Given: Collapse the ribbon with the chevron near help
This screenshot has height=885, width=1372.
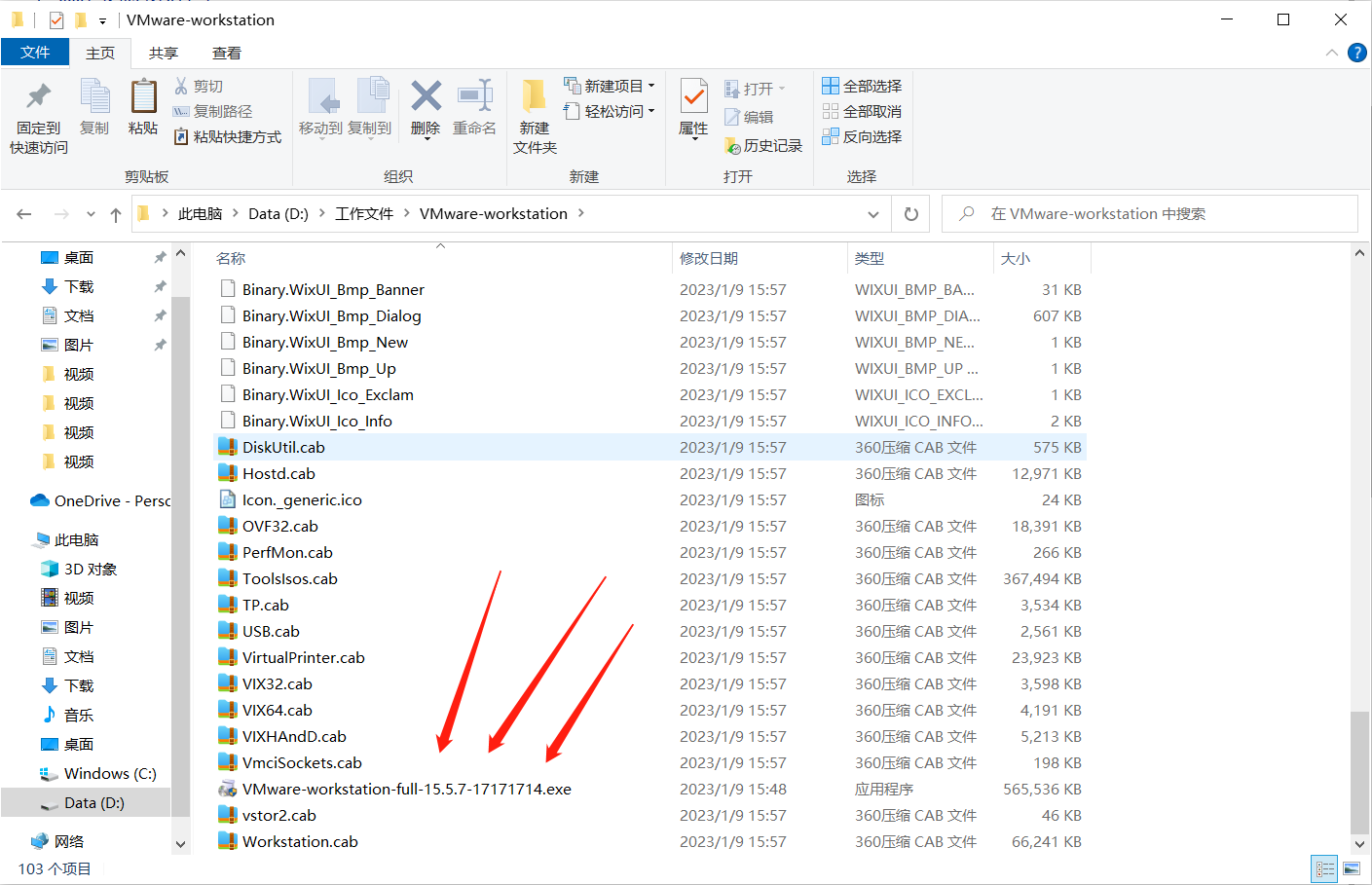Looking at the screenshot, I should [x=1332, y=53].
